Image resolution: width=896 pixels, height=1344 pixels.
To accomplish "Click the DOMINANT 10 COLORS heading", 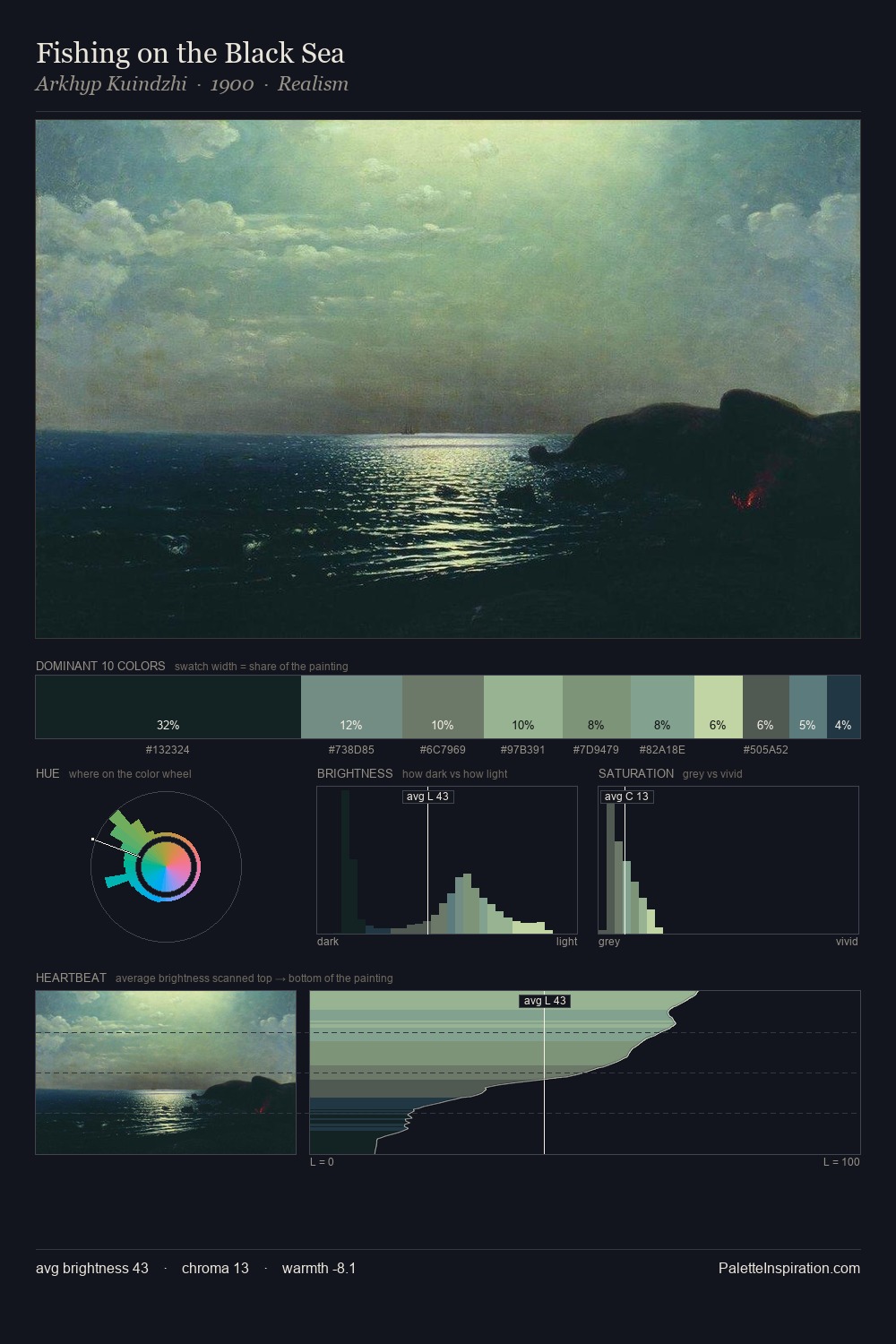I will click(100, 667).
